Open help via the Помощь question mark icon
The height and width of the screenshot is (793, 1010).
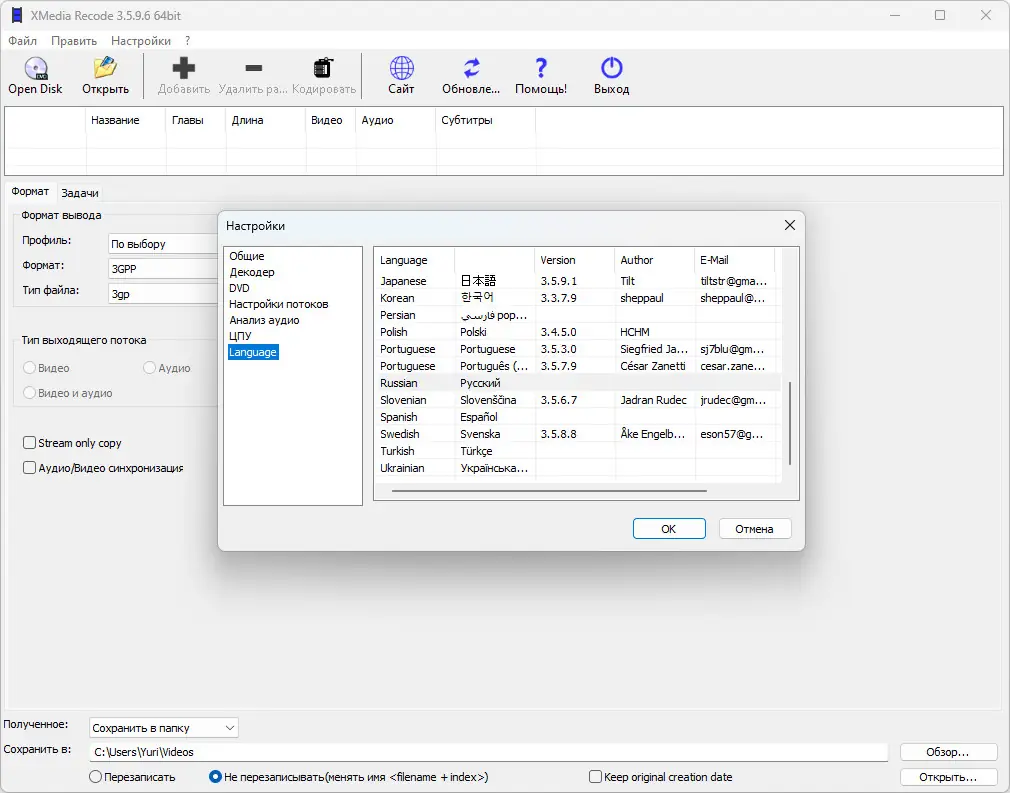(541, 68)
